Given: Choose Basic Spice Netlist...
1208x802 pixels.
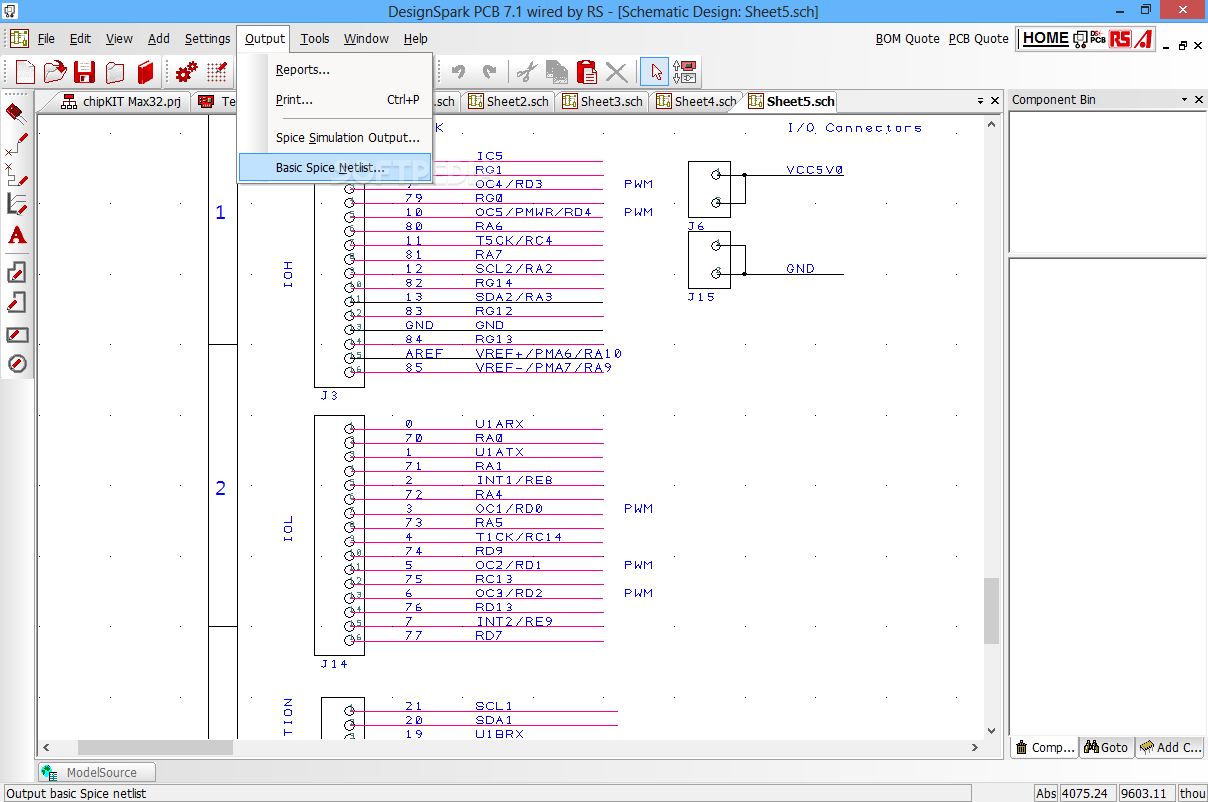Looking at the screenshot, I should tap(335, 168).
